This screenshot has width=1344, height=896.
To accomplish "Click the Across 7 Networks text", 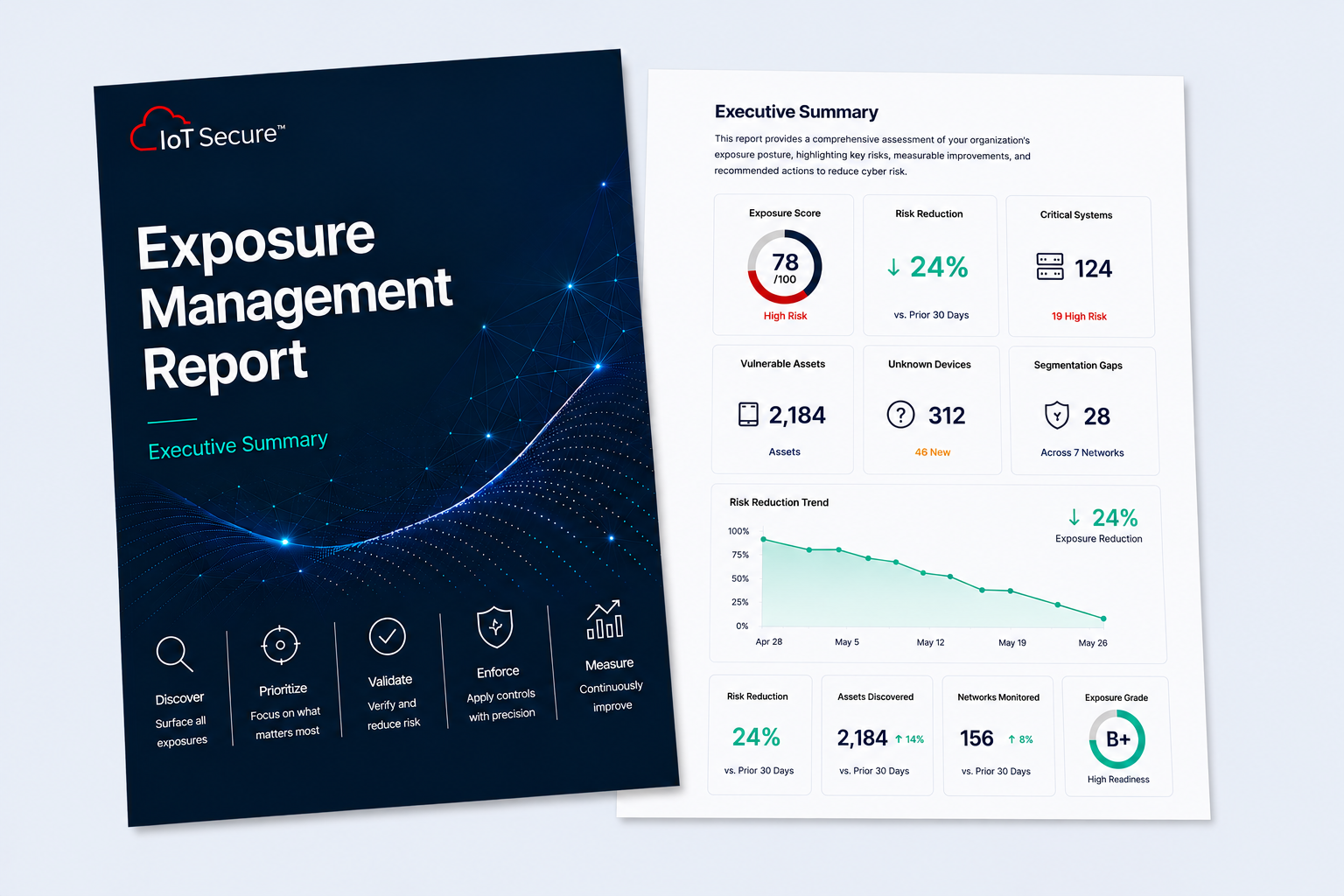I will coord(1082,453).
